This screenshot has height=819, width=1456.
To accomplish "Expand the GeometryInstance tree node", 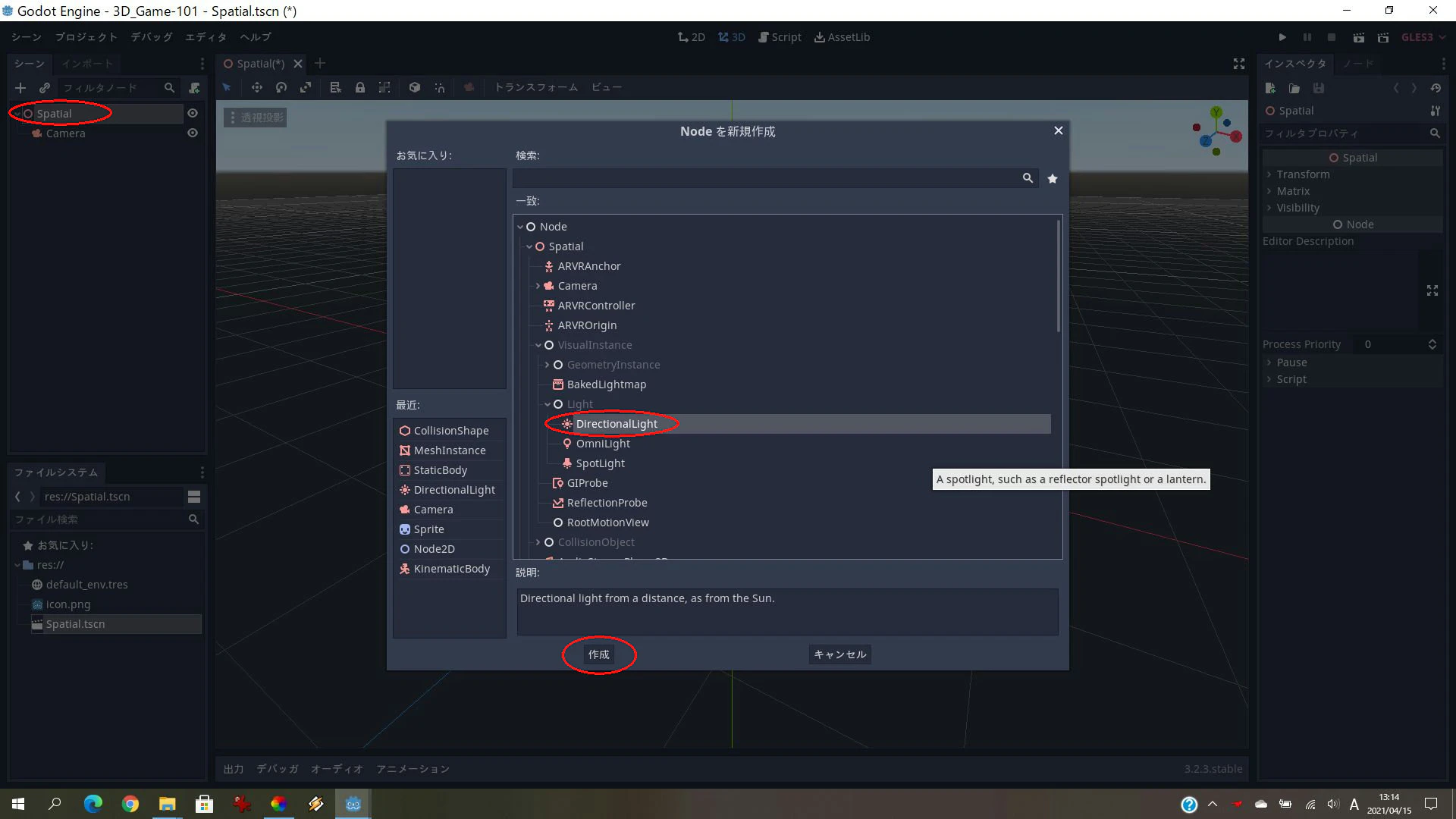I will pyautogui.click(x=548, y=365).
